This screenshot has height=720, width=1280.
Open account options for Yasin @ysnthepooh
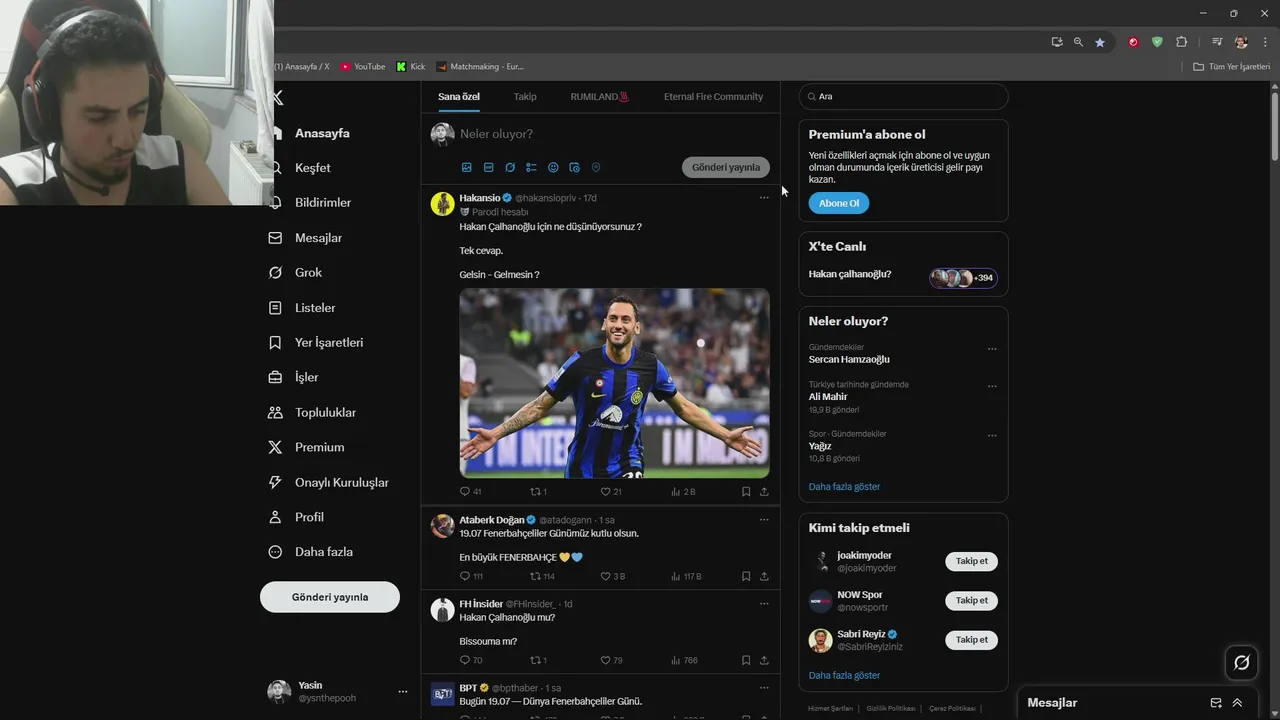tap(403, 692)
